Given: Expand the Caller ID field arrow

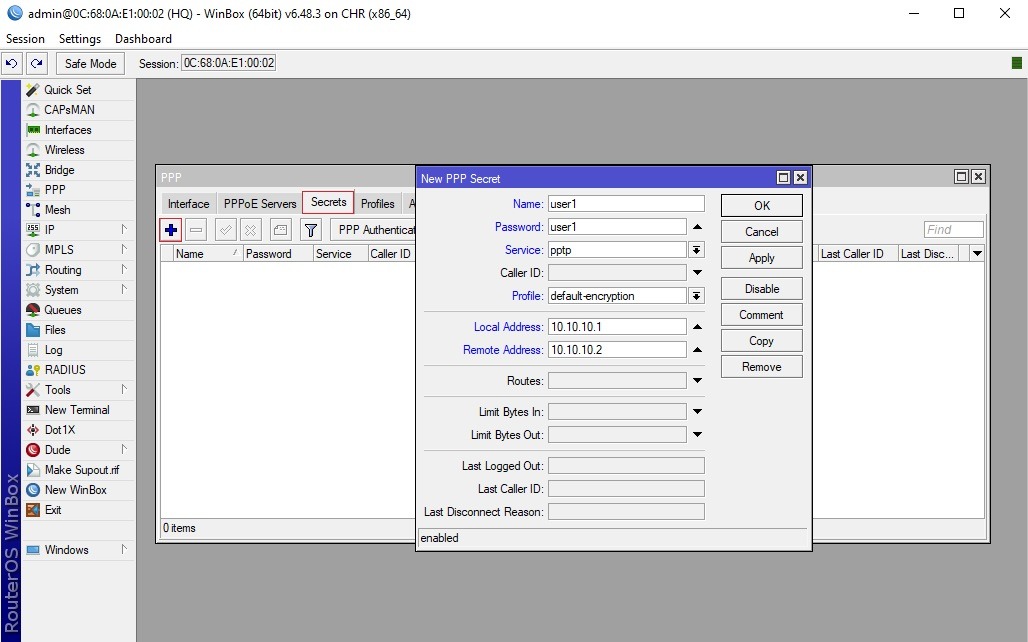Looking at the screenshot, I should 697,273.
